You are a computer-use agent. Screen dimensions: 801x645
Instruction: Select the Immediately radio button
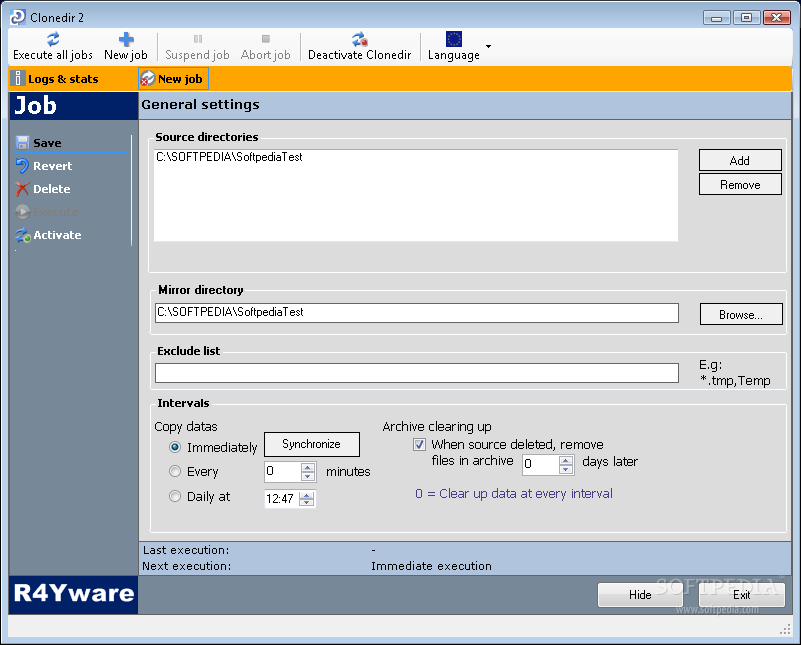pos(175,447)
